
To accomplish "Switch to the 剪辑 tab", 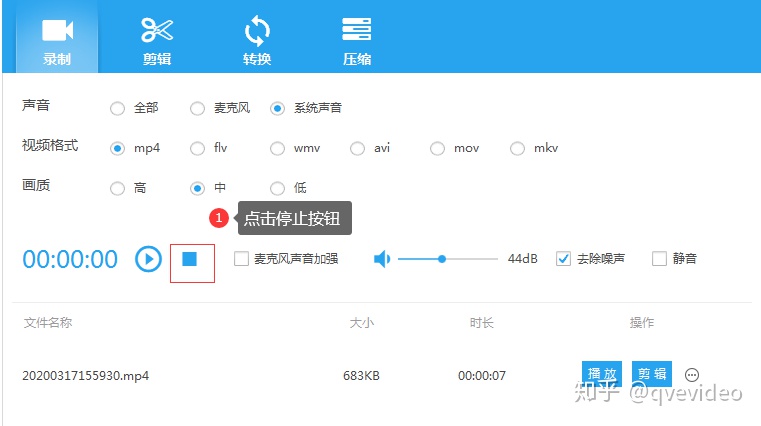I will pos(157,41).
